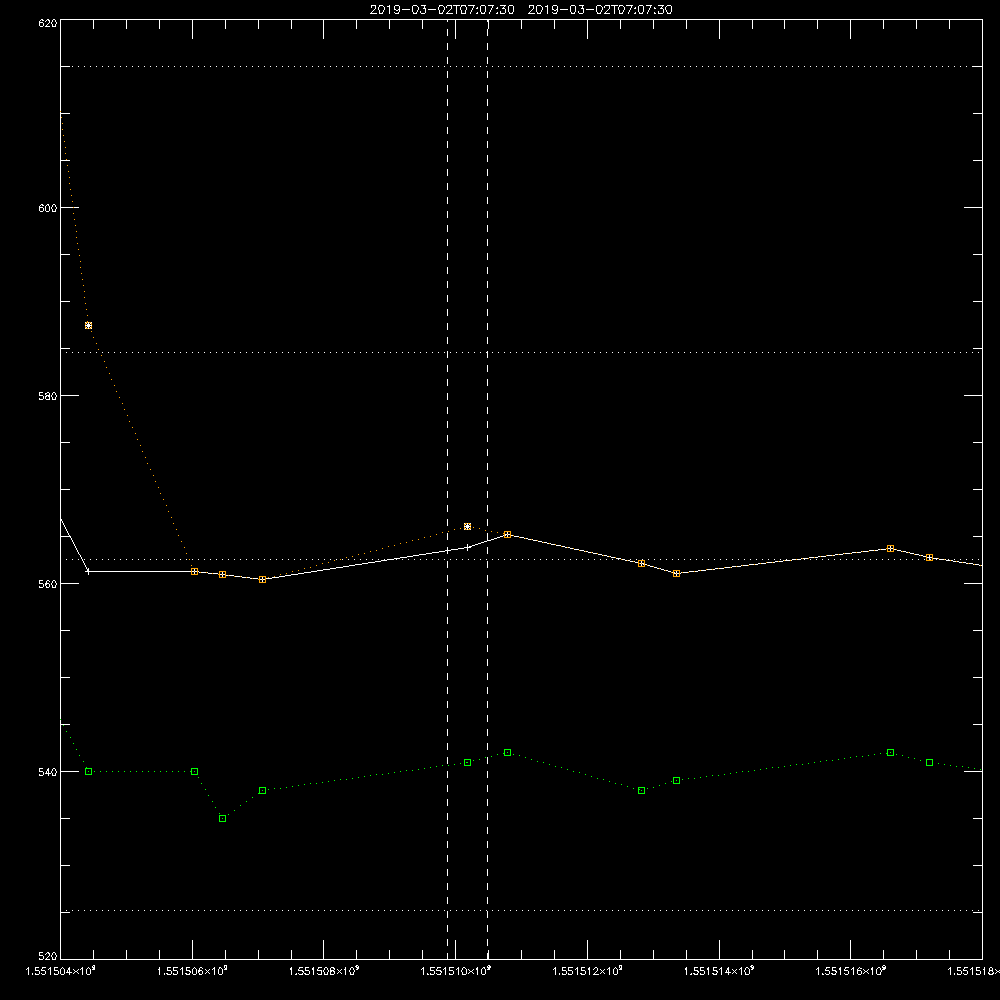Click the second 2019-03-02T07:07:30 title timestamp

[600, 10]
